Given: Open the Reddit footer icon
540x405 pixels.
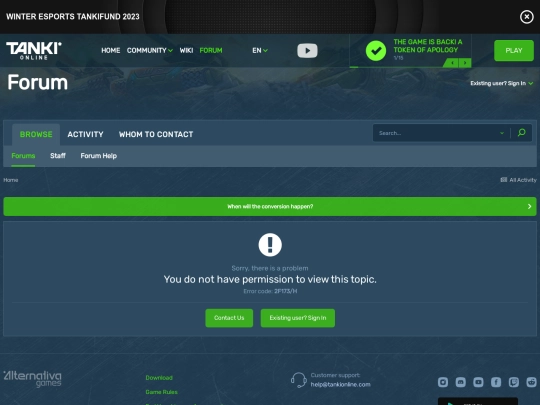Looking at the screenshot, I should (531, 382).
